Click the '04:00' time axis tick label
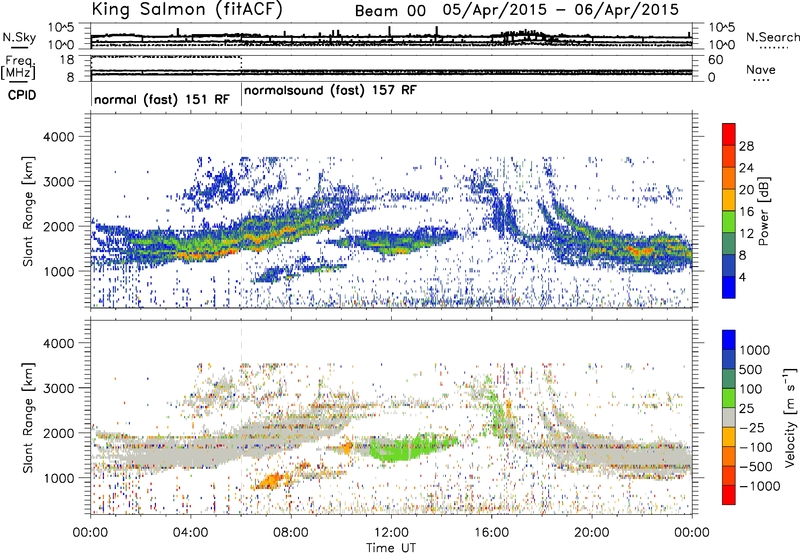800x554 pixels. point(190,533)
